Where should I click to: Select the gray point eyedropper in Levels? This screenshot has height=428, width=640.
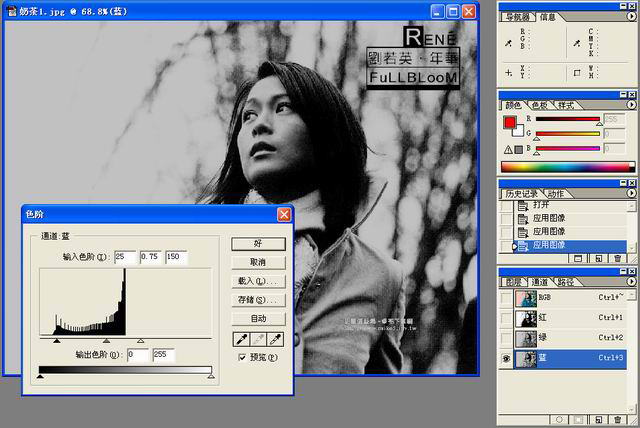(259, 339)
